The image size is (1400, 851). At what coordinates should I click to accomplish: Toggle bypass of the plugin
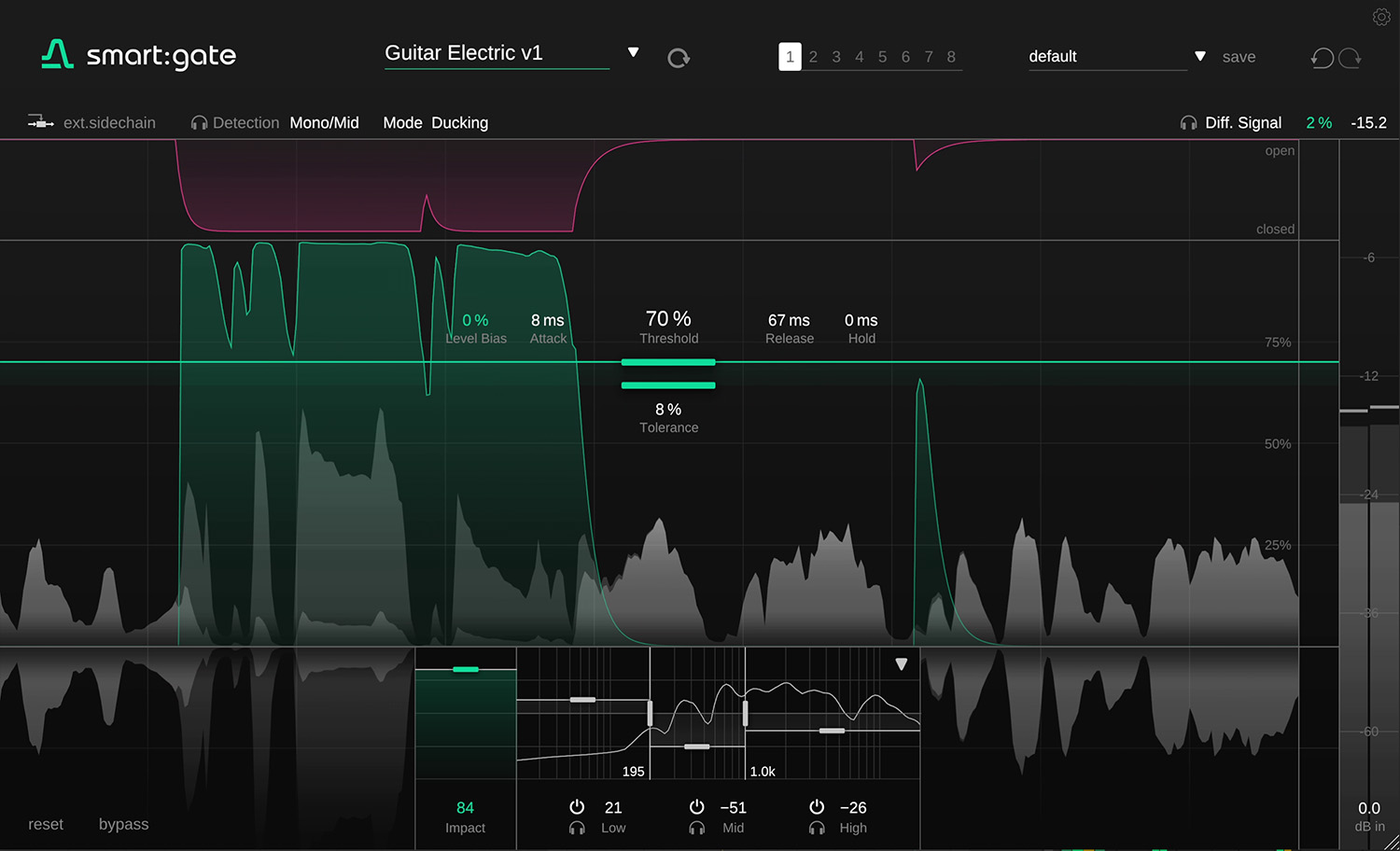[123, 824]
